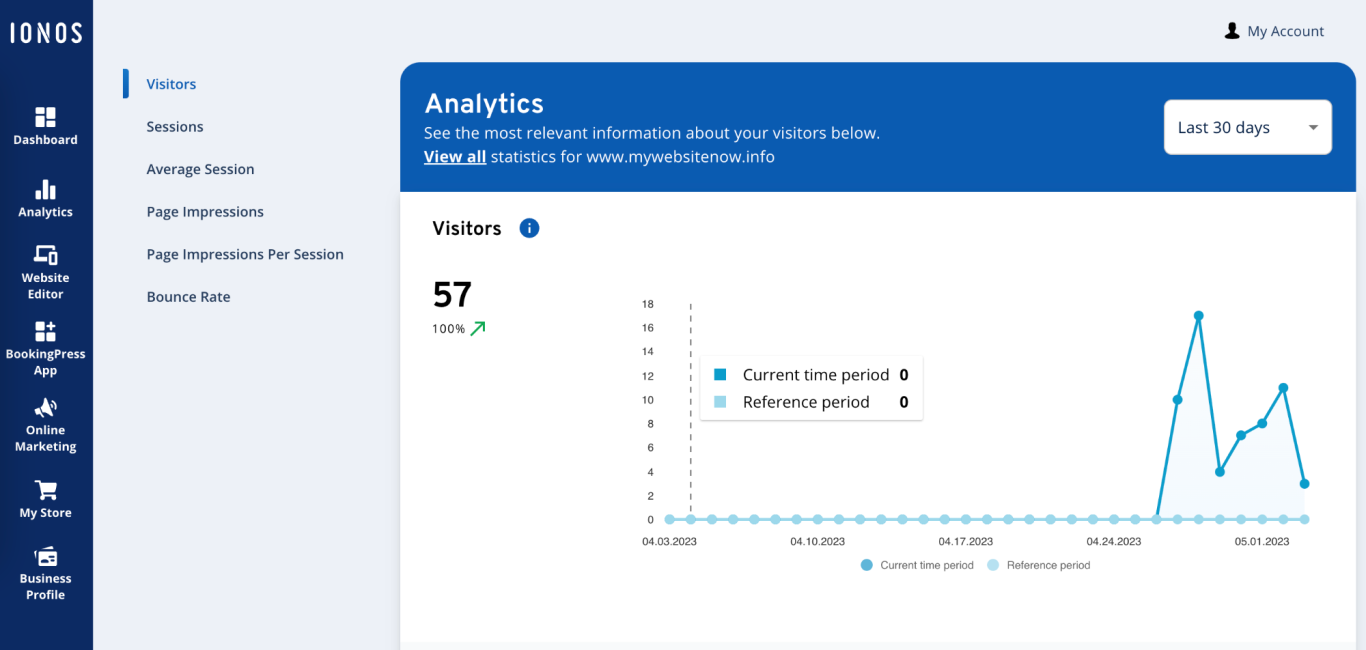This screenshot has width=1366, height=650.
Task: Select Average Session menu item
Action: 200,169
